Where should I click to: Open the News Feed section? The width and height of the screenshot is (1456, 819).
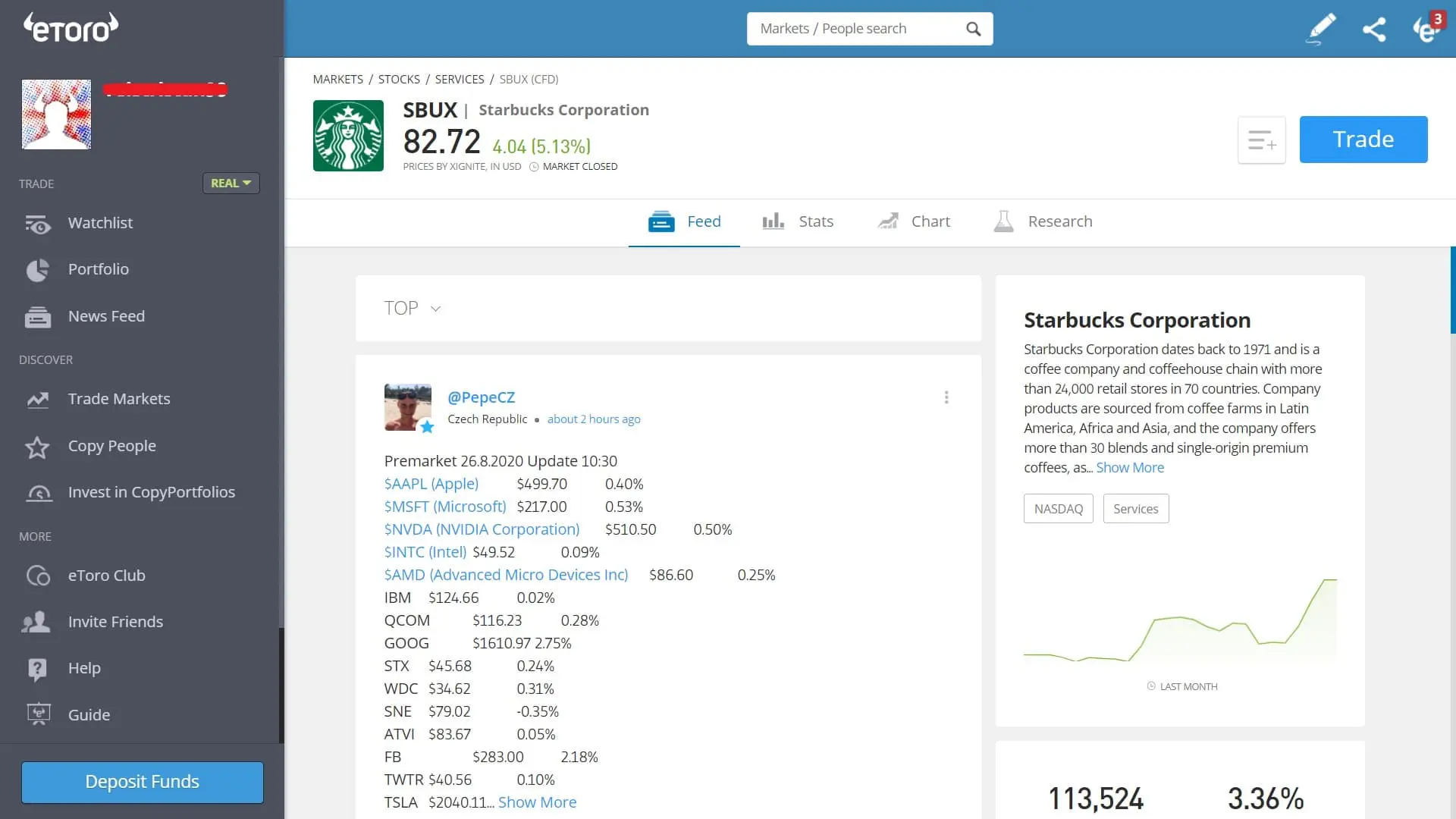pos(105,316)
